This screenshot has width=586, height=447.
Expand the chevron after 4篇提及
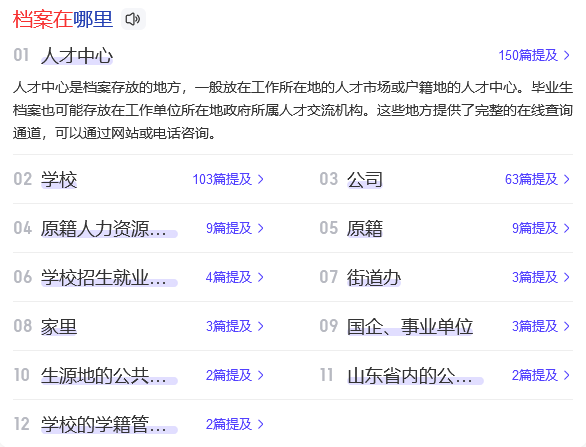[261, 277]
